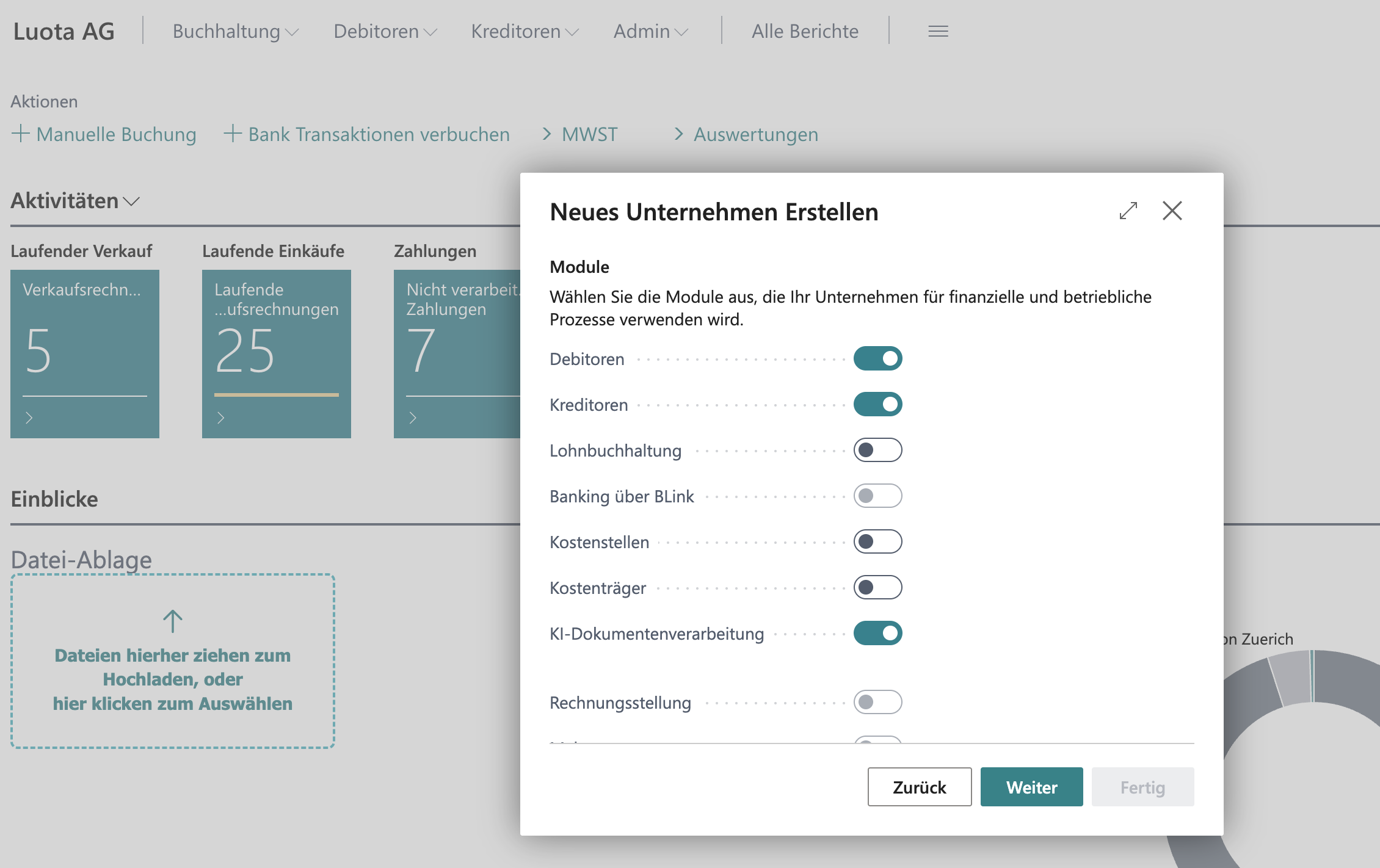
Task: Disable the Kreditoren module toggle
Action: [877, 404]
